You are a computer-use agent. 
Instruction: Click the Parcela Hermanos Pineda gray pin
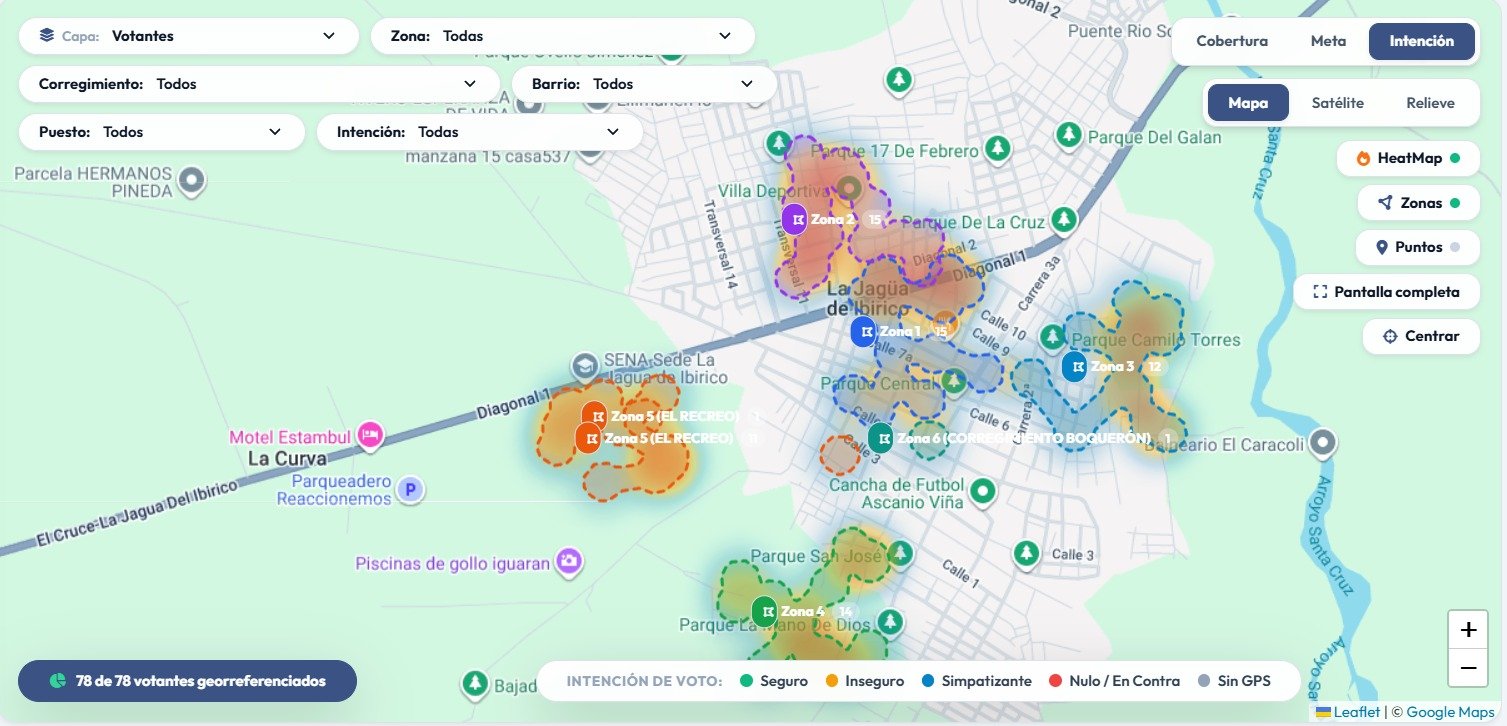click(191, 181)
